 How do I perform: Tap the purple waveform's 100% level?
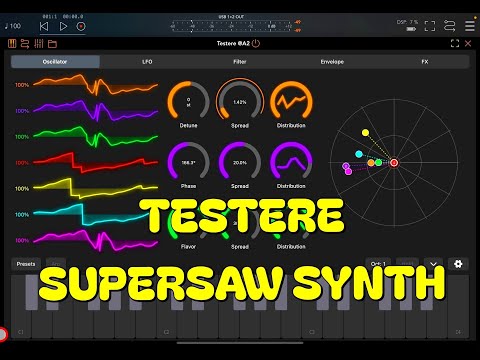[22, 111]
